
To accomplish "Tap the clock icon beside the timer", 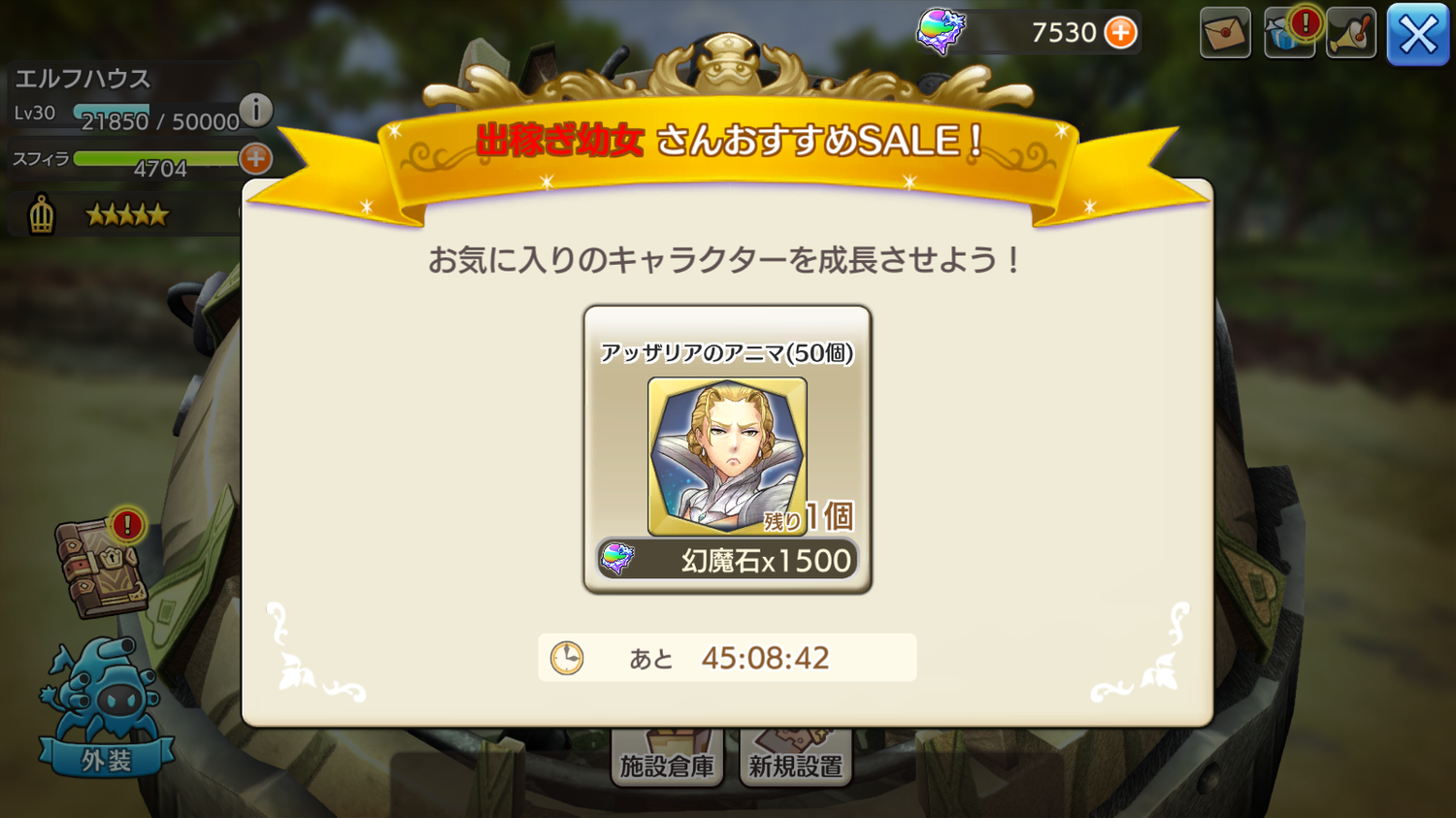I will point(567,658).
